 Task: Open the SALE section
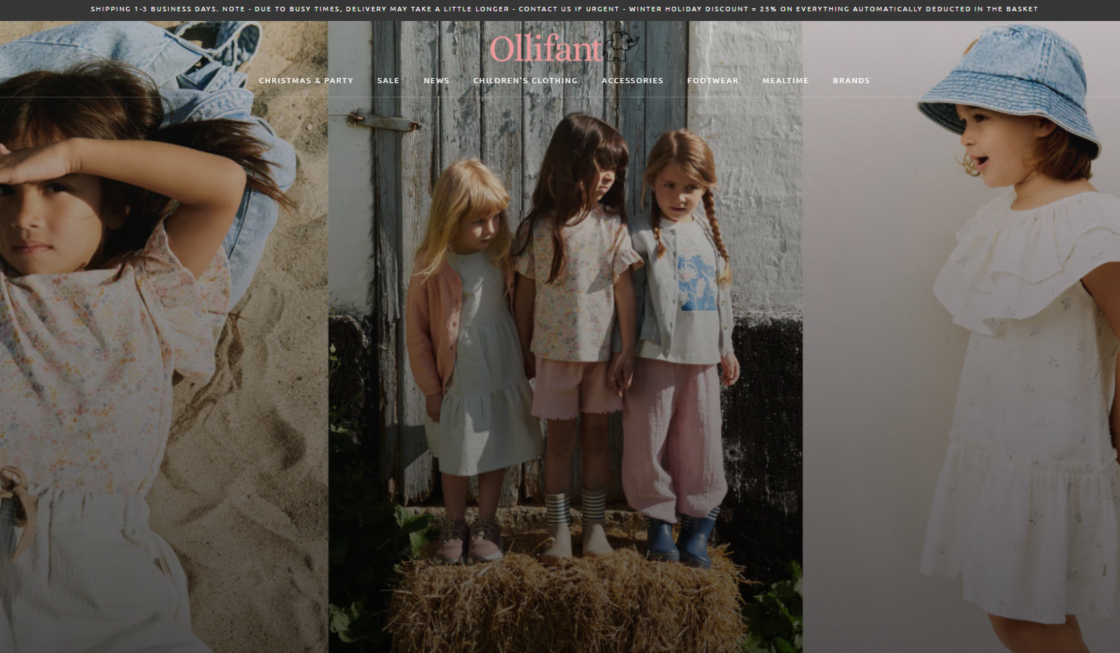[387, 80]
